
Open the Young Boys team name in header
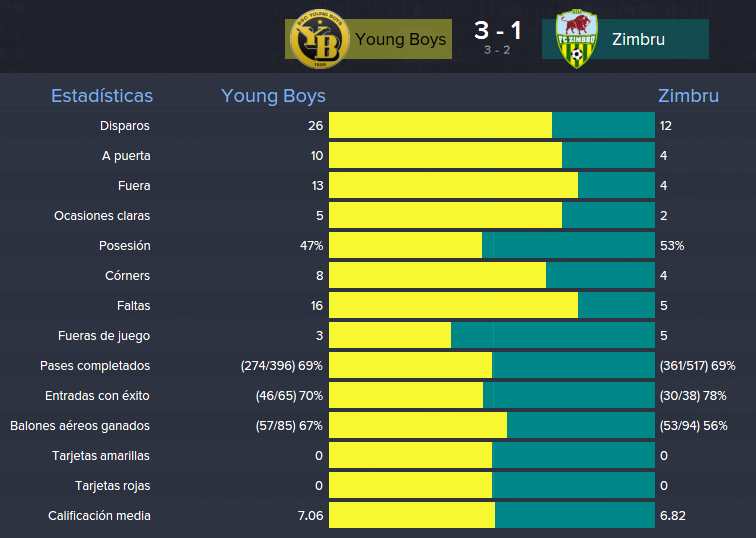(400, 40)
